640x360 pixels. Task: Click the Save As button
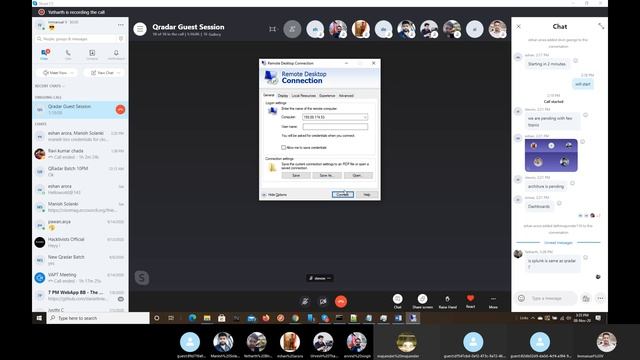click(x=327, y=176)
